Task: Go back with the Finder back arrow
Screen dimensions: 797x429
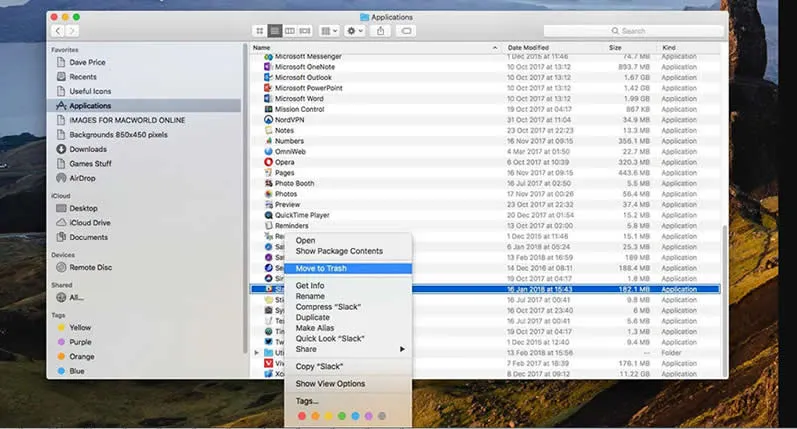Action: tap(58, 31)
